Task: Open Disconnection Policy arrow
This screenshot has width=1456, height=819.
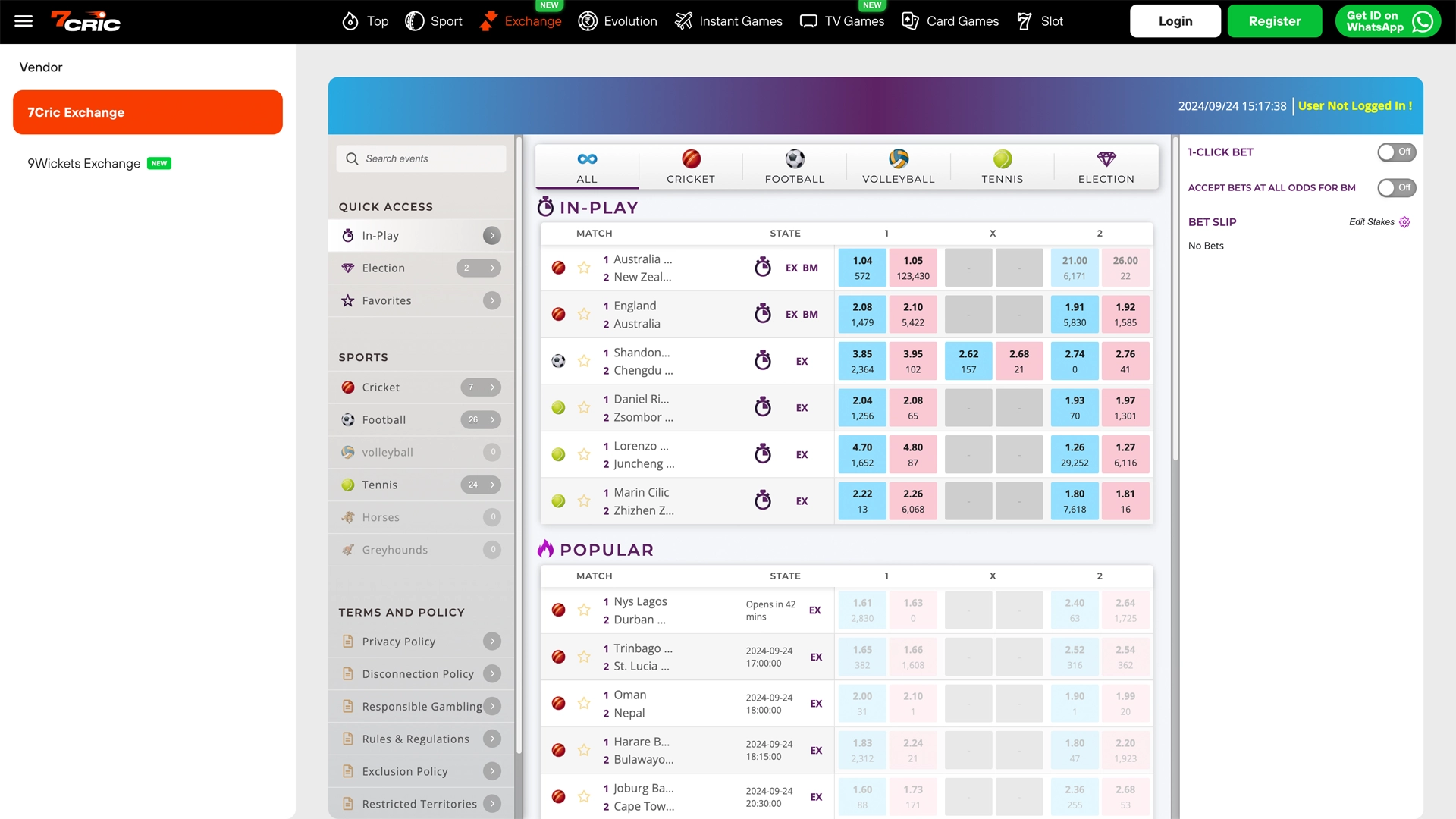Action: pos(492,673)
